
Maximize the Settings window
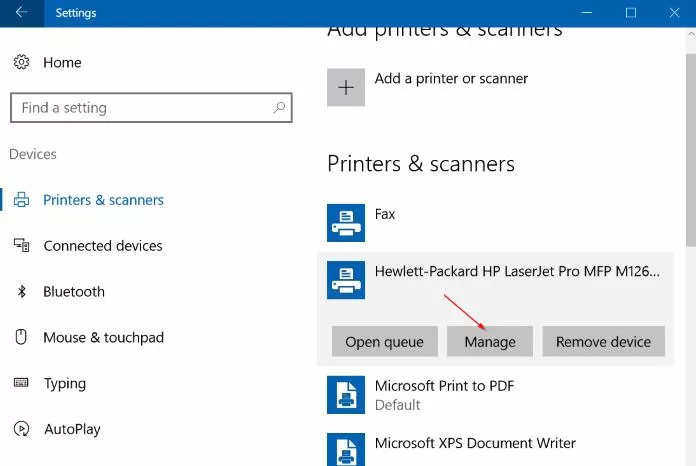[x=631, y=13]
